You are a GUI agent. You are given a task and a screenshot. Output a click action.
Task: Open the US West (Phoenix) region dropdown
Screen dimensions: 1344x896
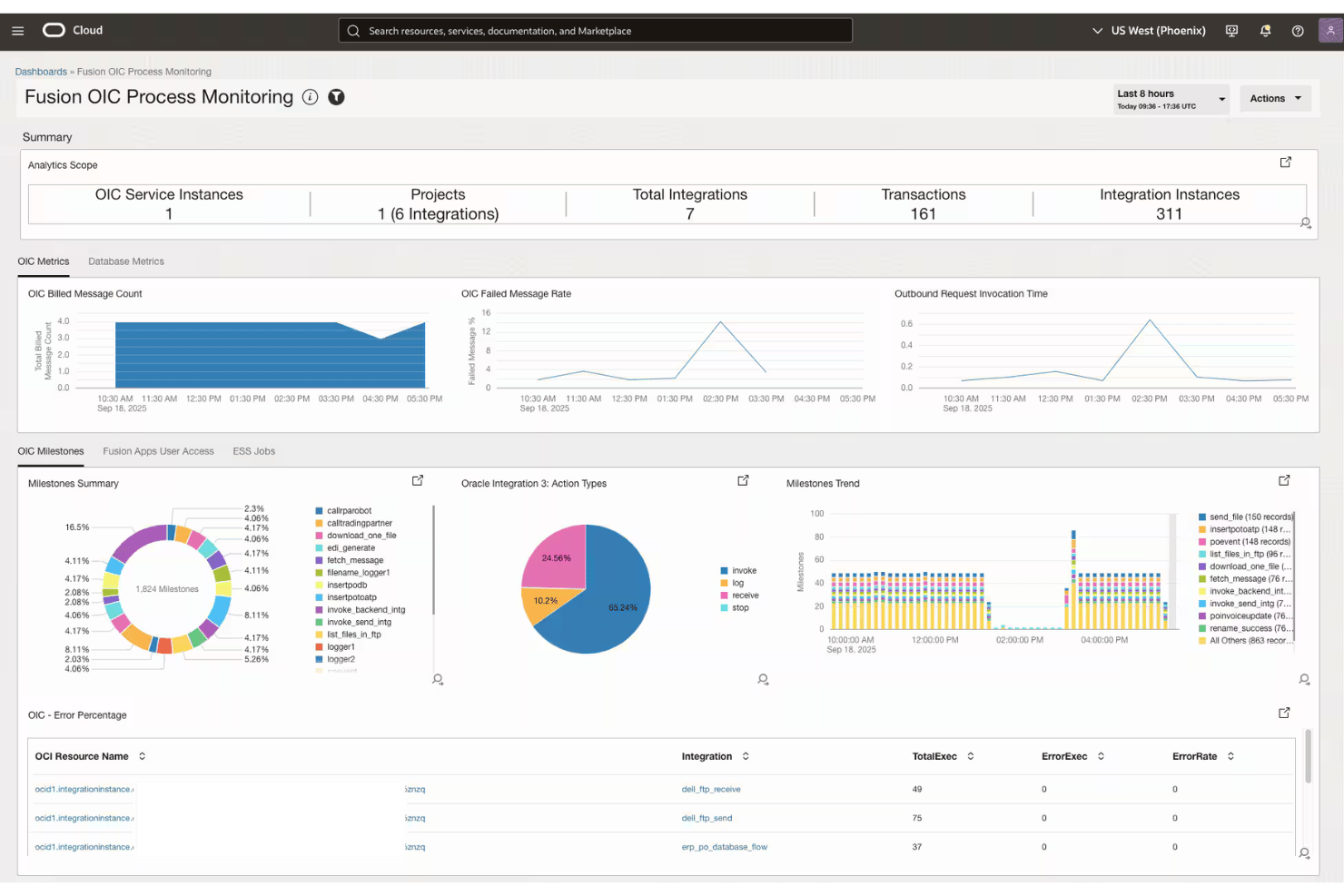click(1149, 31)
